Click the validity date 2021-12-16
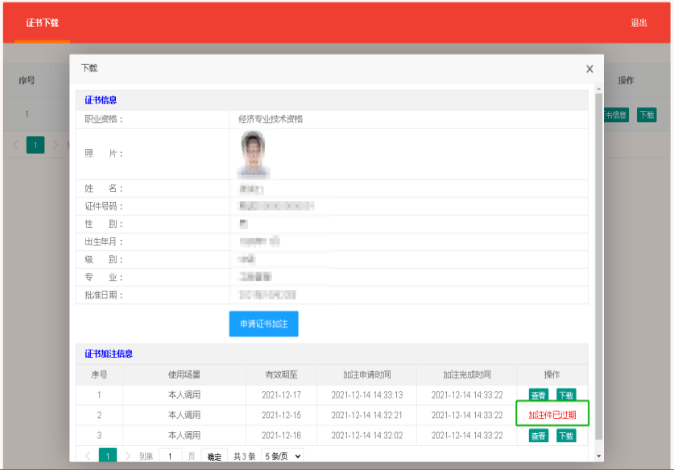This screenshot has height=470, width=674. (281, 435)
